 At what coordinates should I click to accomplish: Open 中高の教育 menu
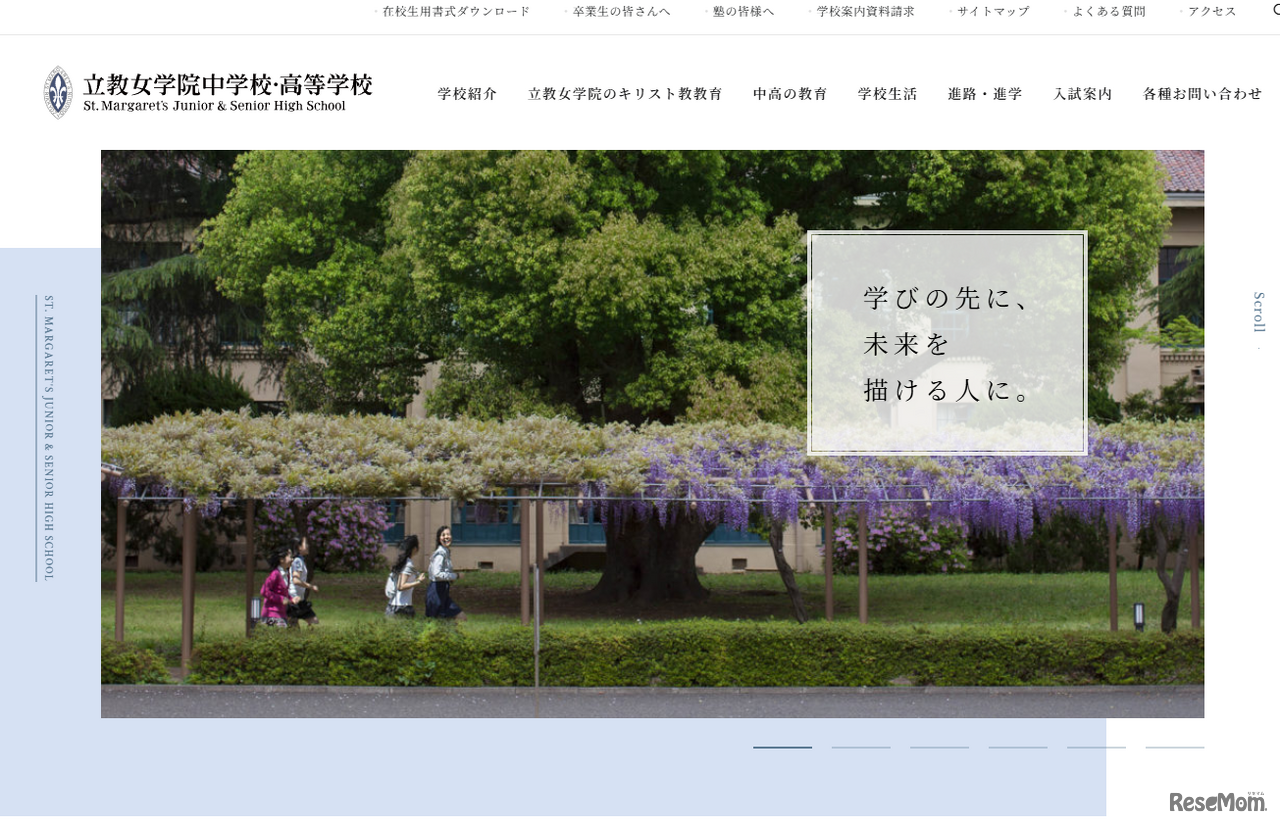coord(790,94)
